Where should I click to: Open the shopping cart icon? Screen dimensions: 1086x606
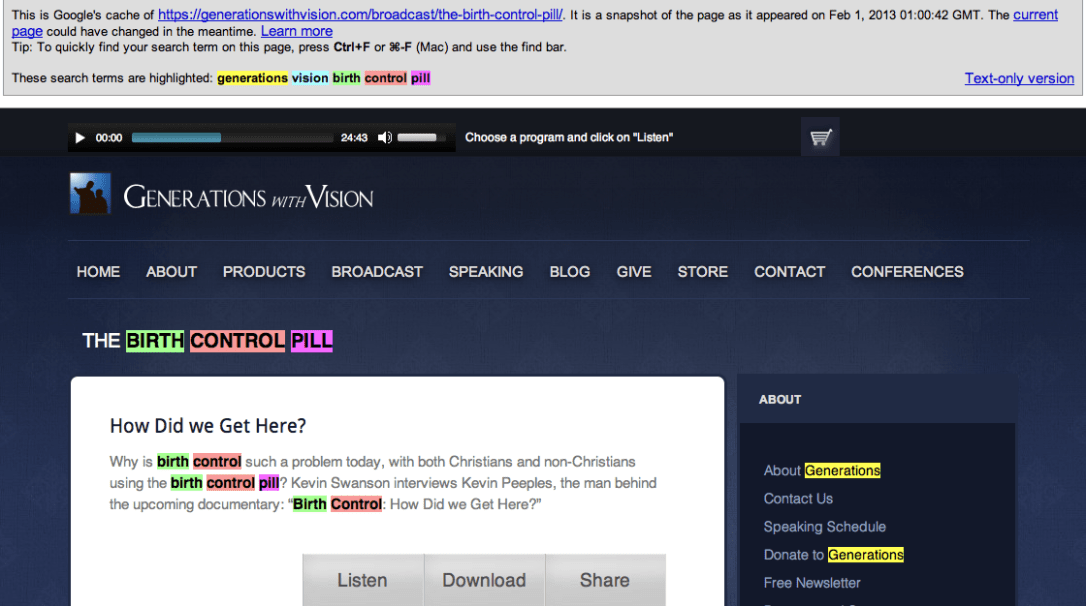820,137
